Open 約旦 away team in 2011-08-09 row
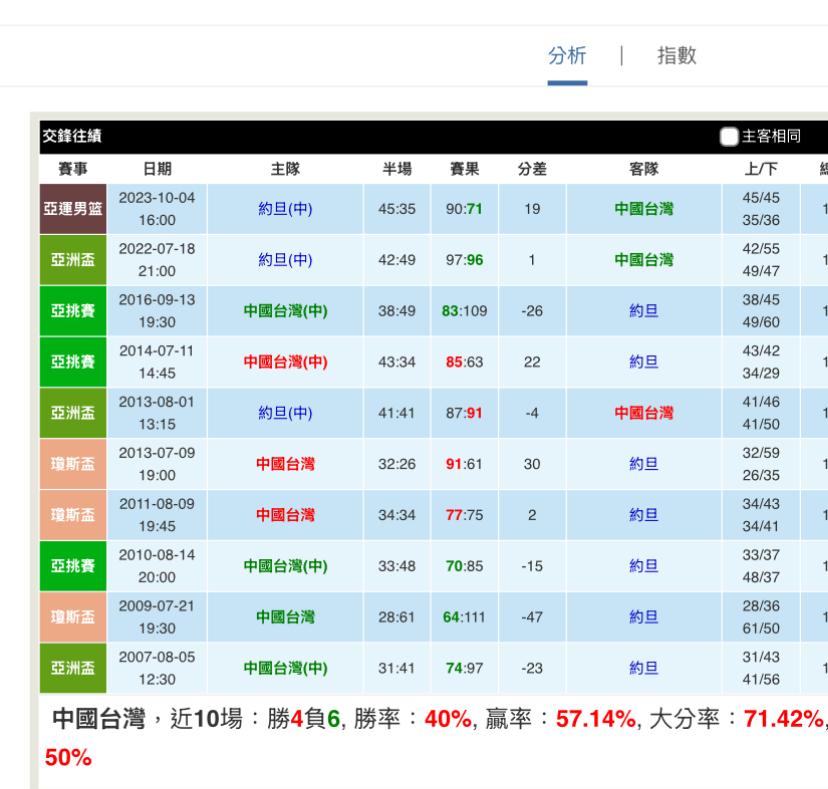This screenshot has height=789, width=828. [x=644, y=515]
